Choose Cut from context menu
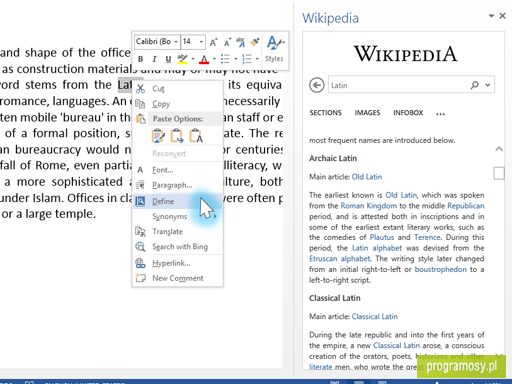Image resolution: width=512 pixels, height=384 pixels. 178,89
